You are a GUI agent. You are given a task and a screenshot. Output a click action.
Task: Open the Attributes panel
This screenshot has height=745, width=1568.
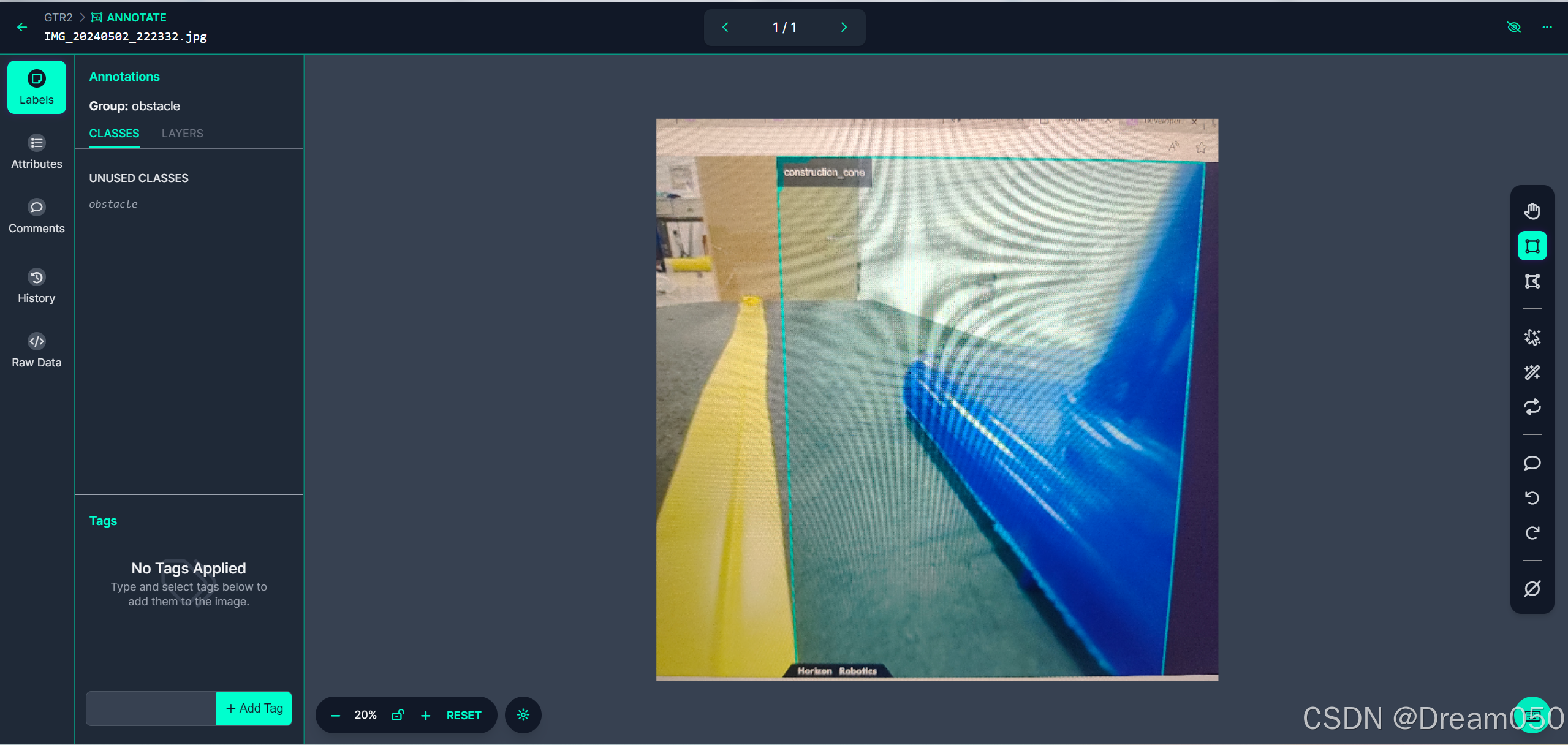point(37,152)
